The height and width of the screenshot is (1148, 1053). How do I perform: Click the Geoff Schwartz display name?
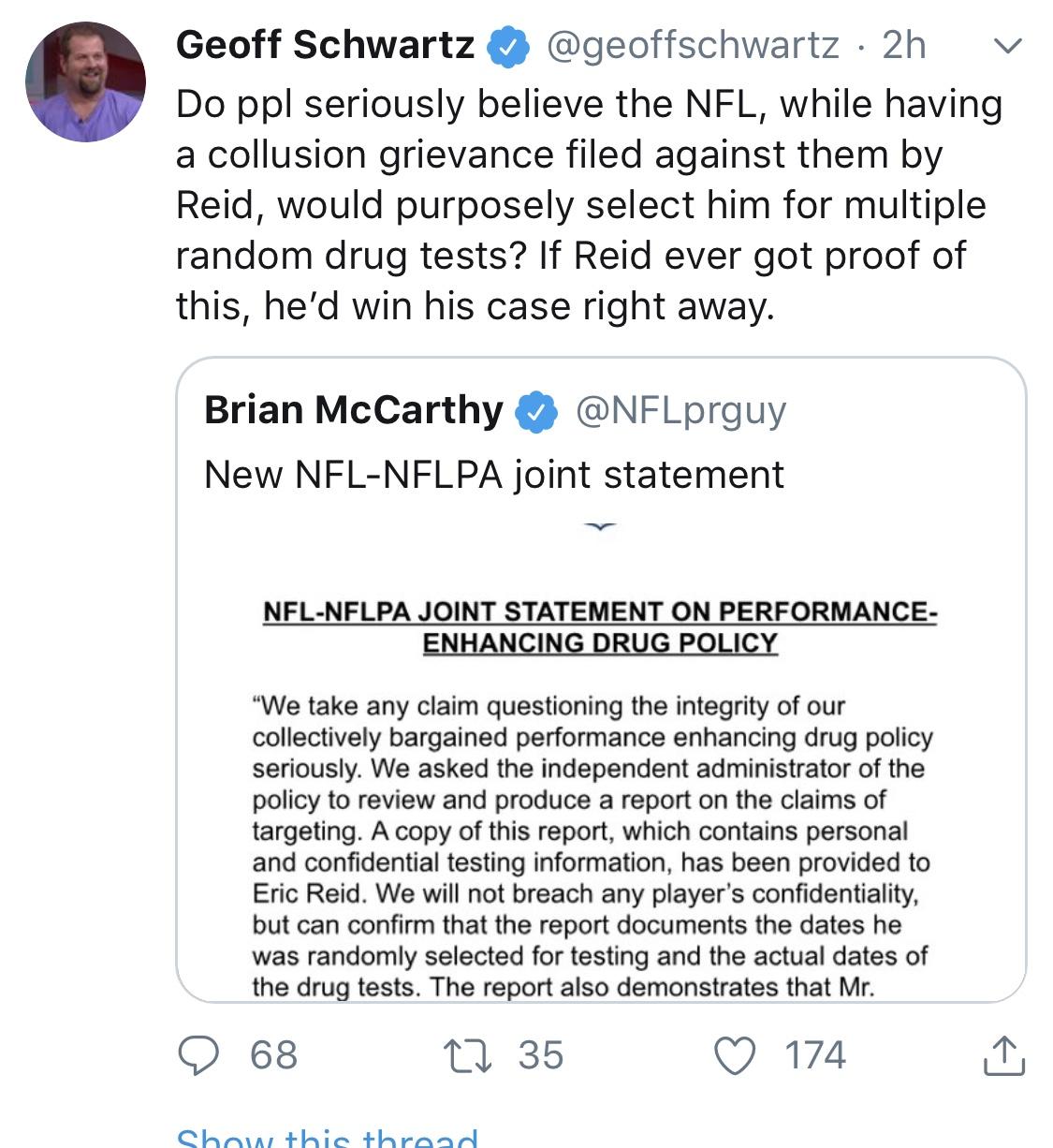click(x=325, y=45)
